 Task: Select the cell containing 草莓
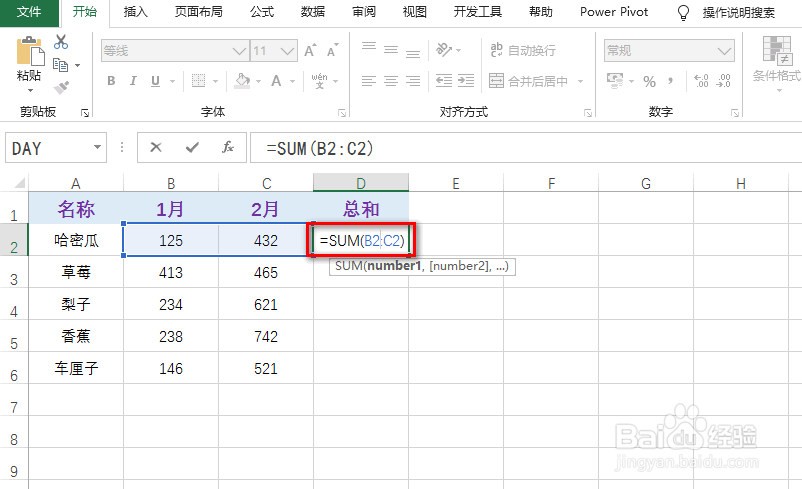(x=76, y=272)
